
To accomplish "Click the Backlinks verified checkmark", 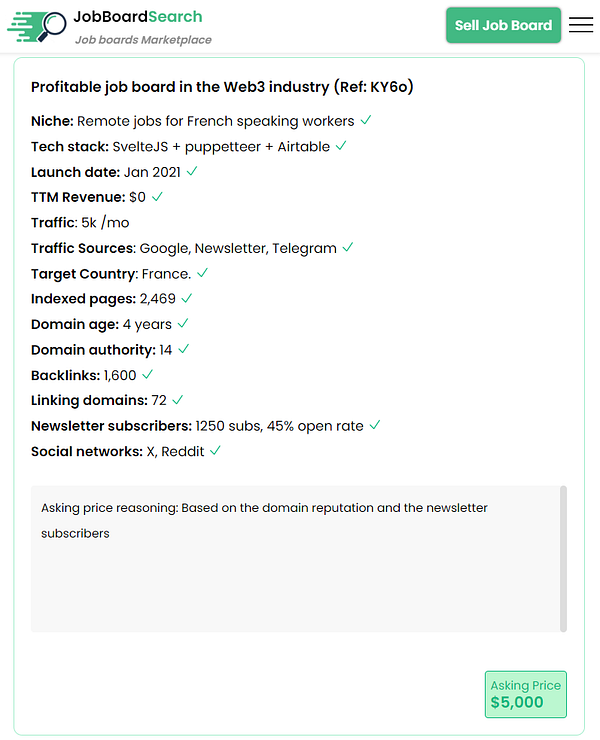I will pos(148,374).
